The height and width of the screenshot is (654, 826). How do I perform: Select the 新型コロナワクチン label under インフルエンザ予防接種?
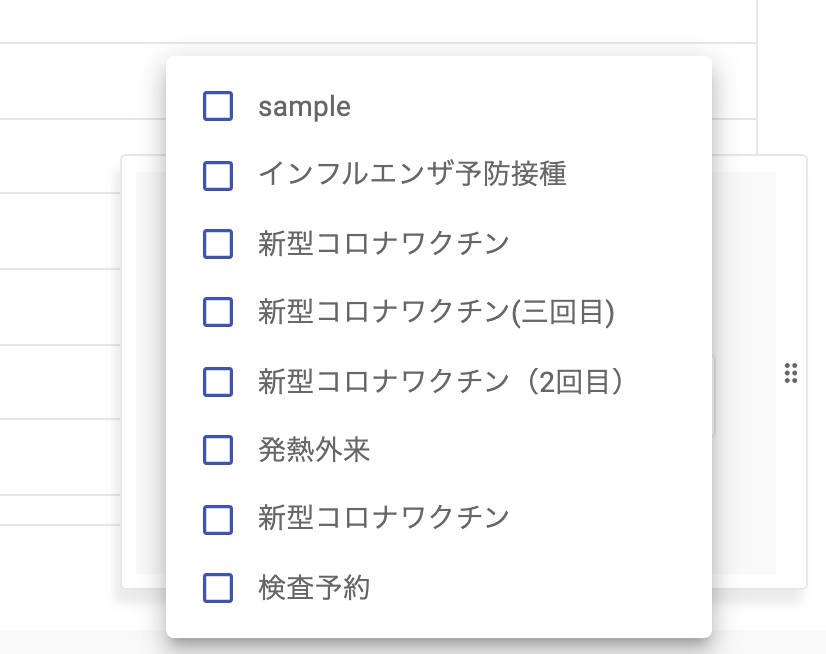[x=384, y=244]
